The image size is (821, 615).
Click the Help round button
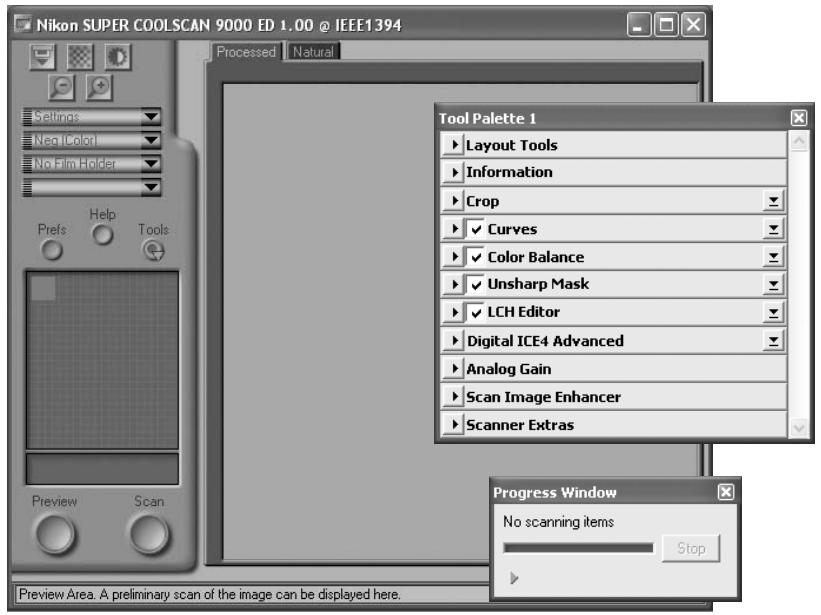coord(103,235)
